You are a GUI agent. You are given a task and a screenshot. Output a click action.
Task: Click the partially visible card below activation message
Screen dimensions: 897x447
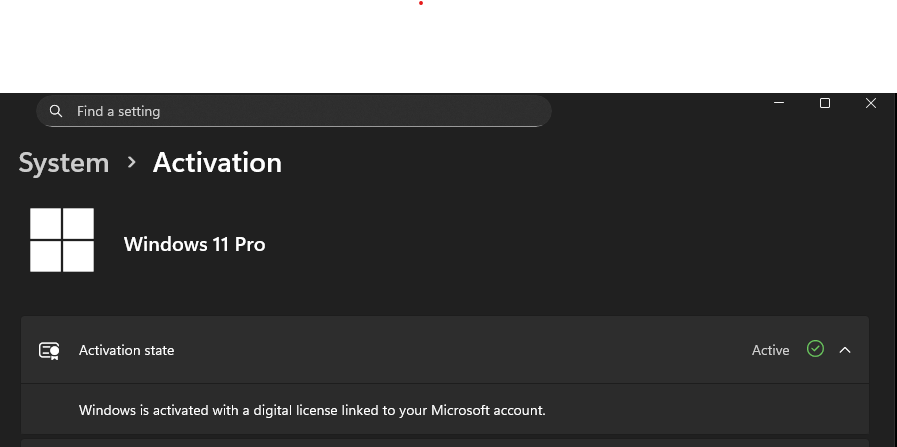445,442
